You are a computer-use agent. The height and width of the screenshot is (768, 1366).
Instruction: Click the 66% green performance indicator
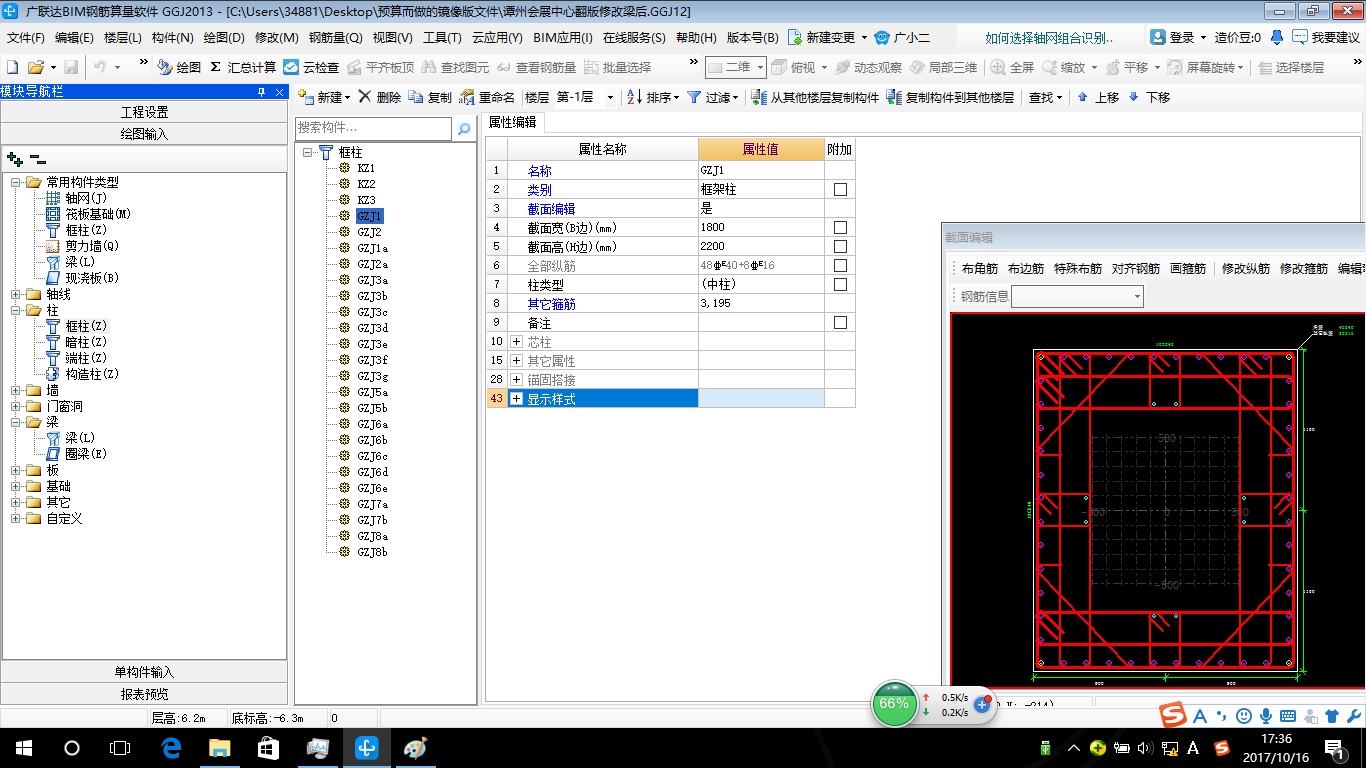894,704
